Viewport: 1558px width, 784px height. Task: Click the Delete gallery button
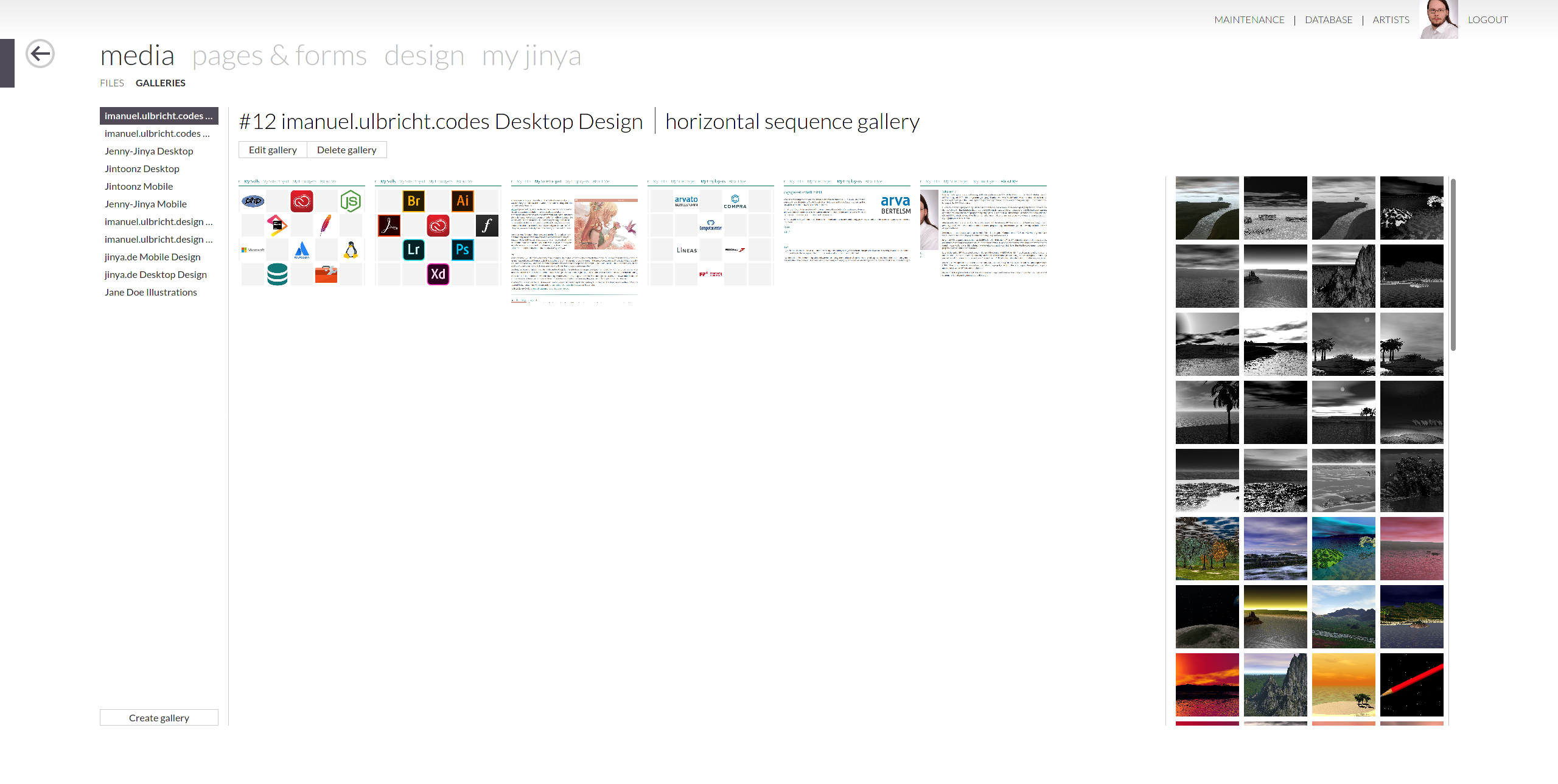(346, 150)
